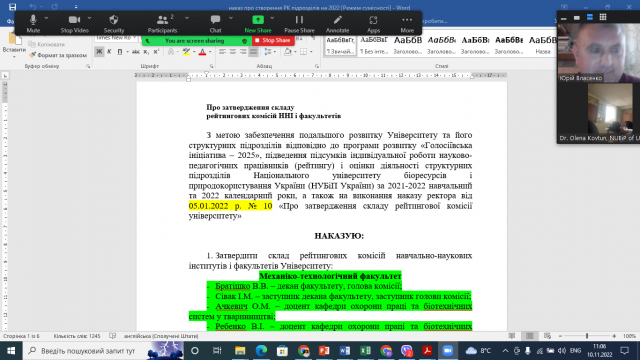Open Microsoft Edge from the taskbar
Image resolution: width=640 pixels, height=360 pixels.
click(x=261, y=351)
